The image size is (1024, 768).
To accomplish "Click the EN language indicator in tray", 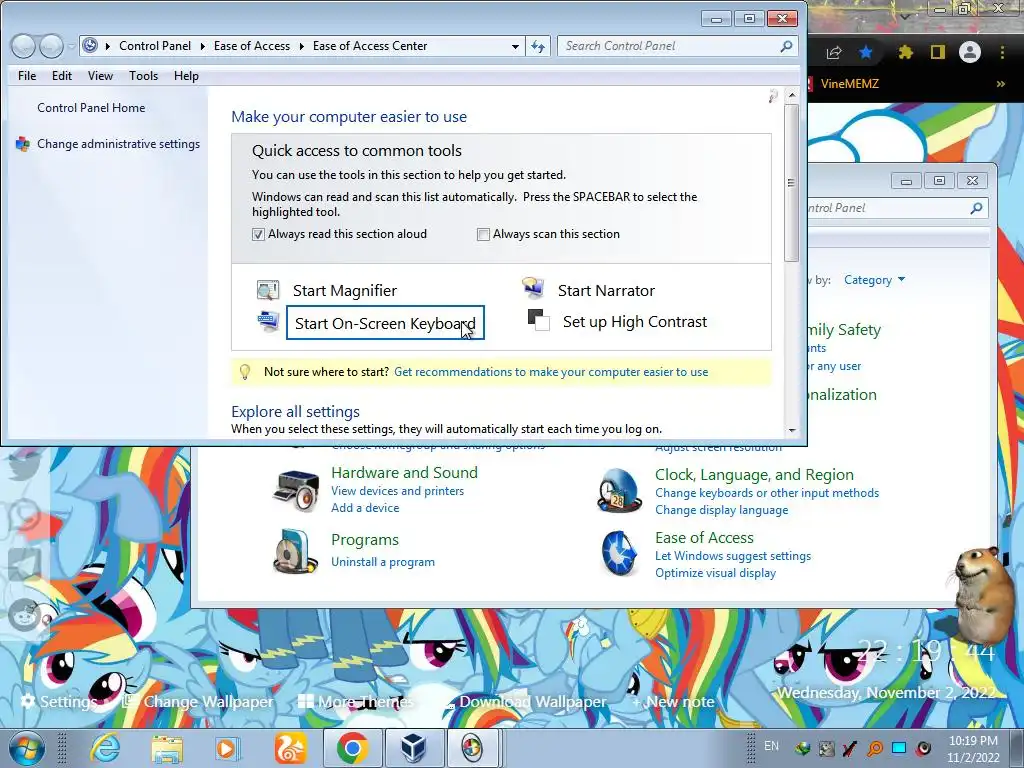I will pyautogui.click(x=771, y=746).
